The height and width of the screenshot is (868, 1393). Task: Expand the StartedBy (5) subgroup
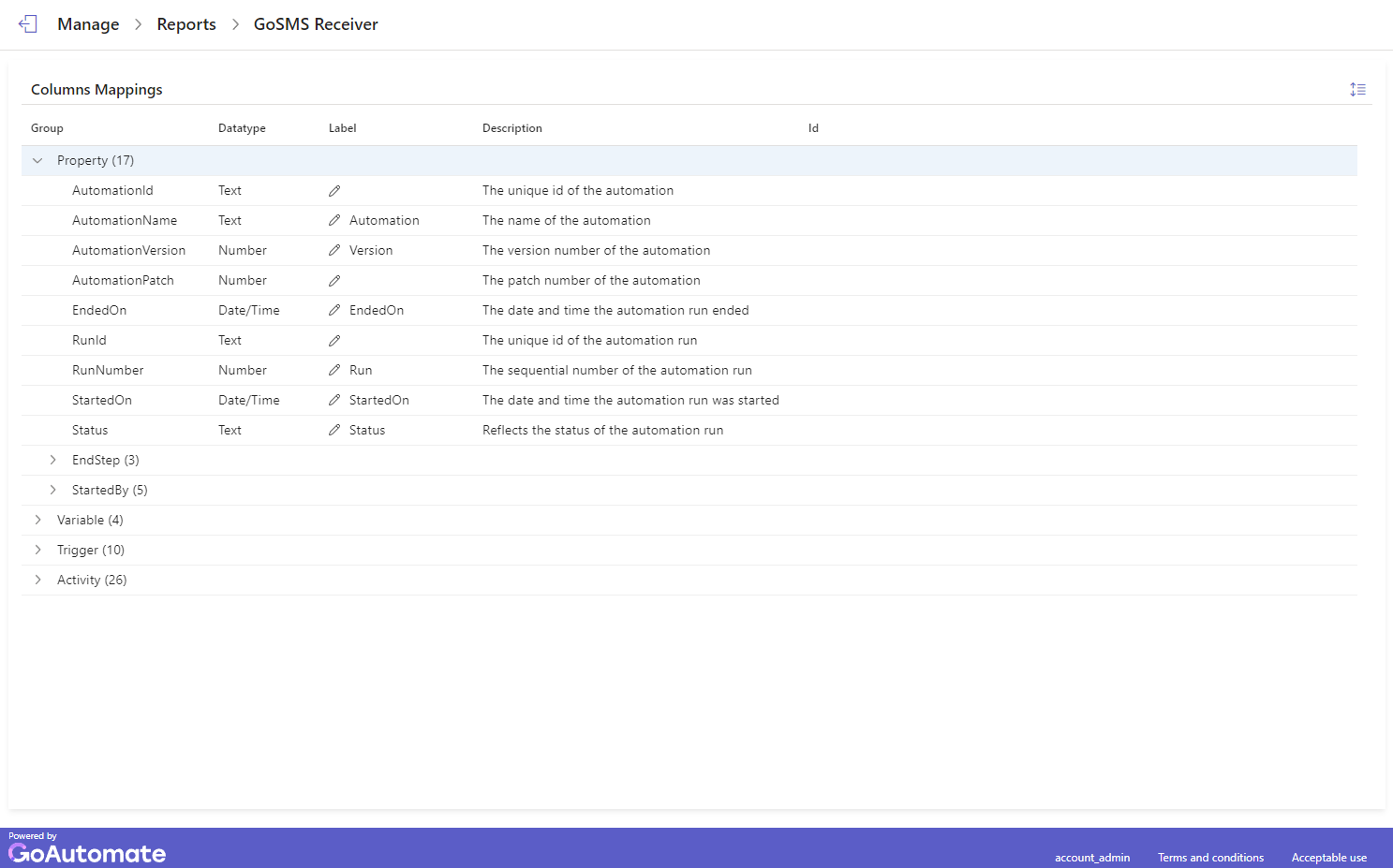[x=52, y=490]
